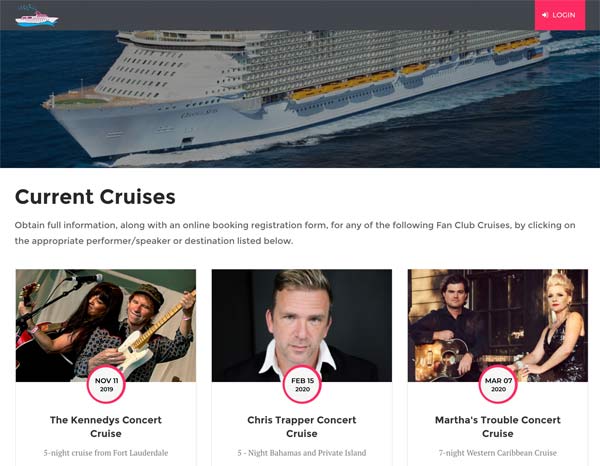Open Chris Trapper Concert Cruise title link
600x466 pixels.
point(302,427)
